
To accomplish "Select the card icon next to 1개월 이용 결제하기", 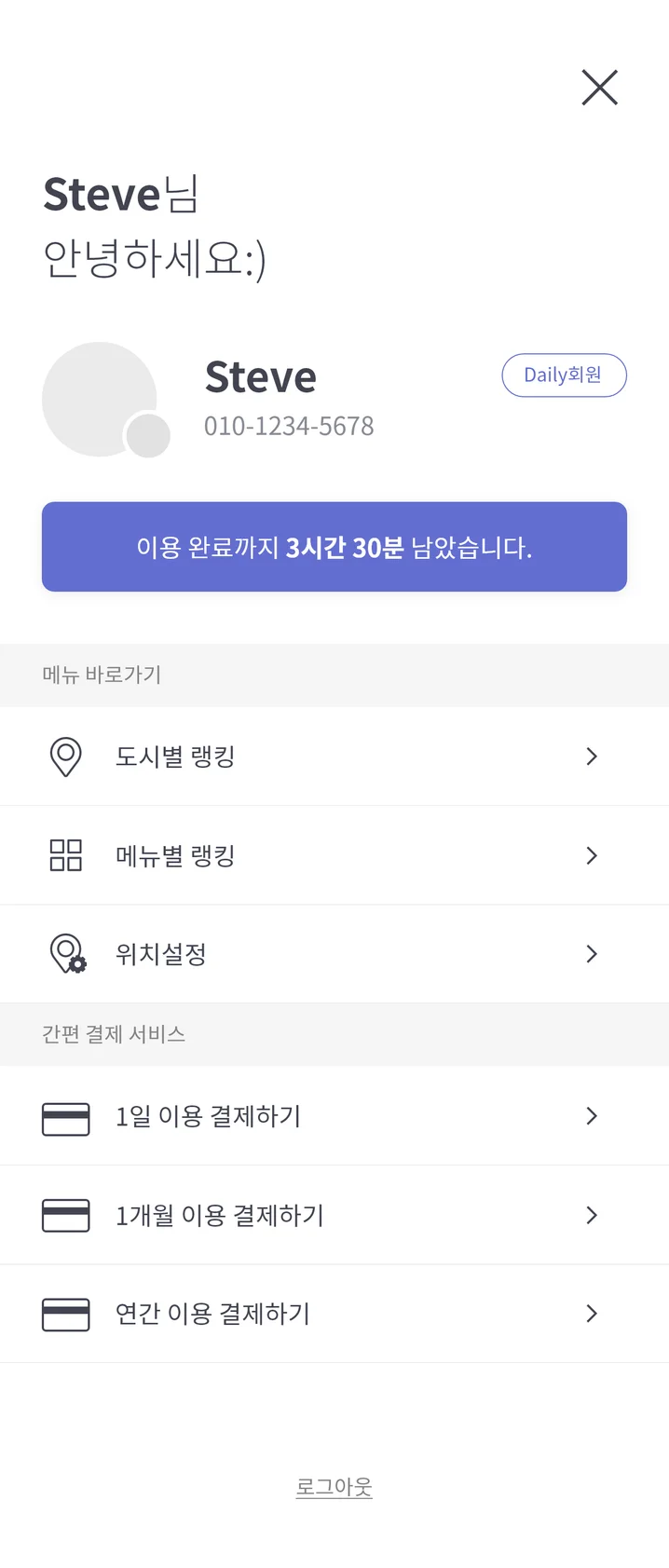I will [x=65, y=1215].
